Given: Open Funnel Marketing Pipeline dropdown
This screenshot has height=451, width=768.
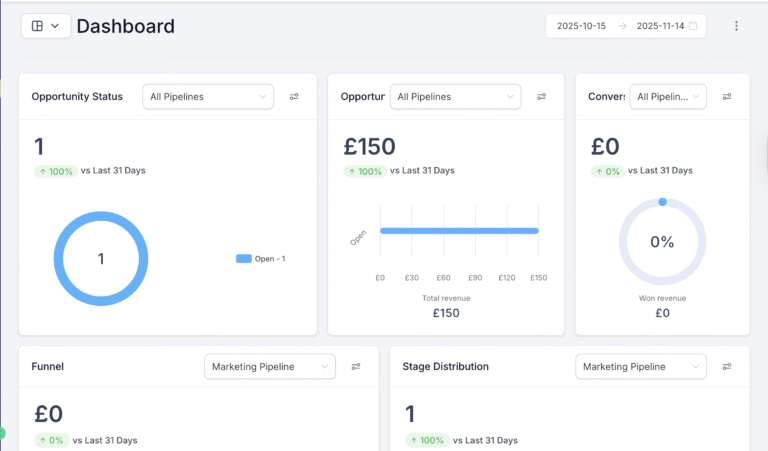Looking at the screenshot, I should point(271,367).
